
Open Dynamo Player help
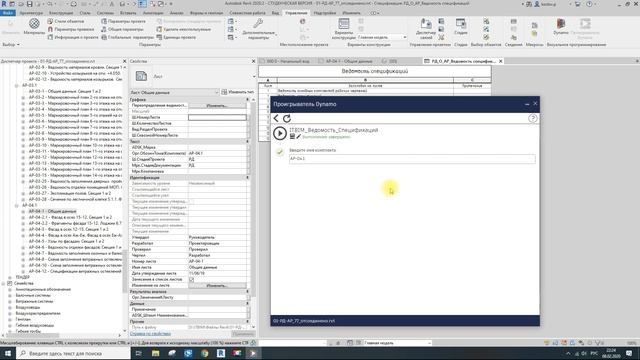coord(533,118)
